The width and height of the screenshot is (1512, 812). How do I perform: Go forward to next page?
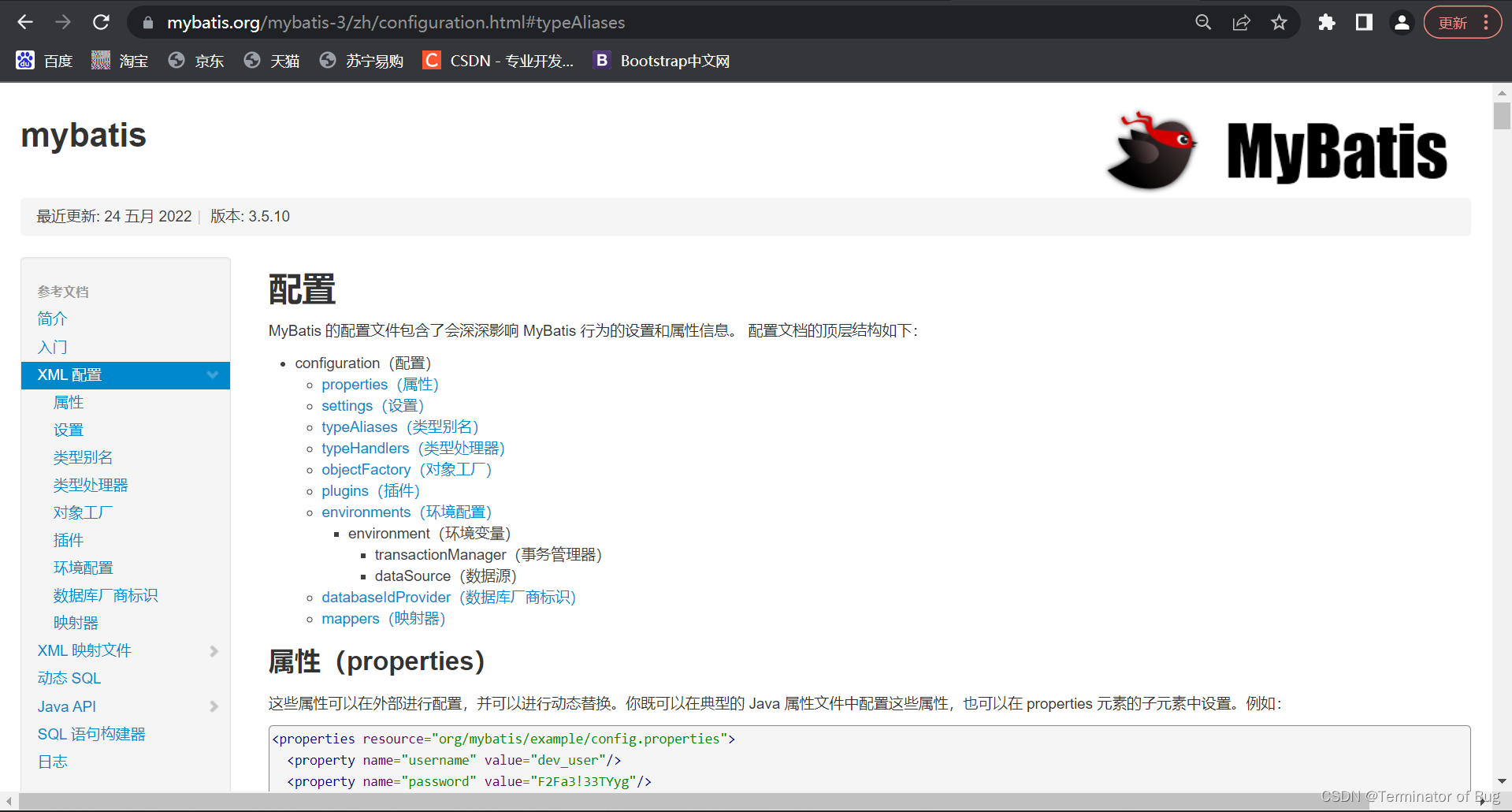(x=63, y=22)
